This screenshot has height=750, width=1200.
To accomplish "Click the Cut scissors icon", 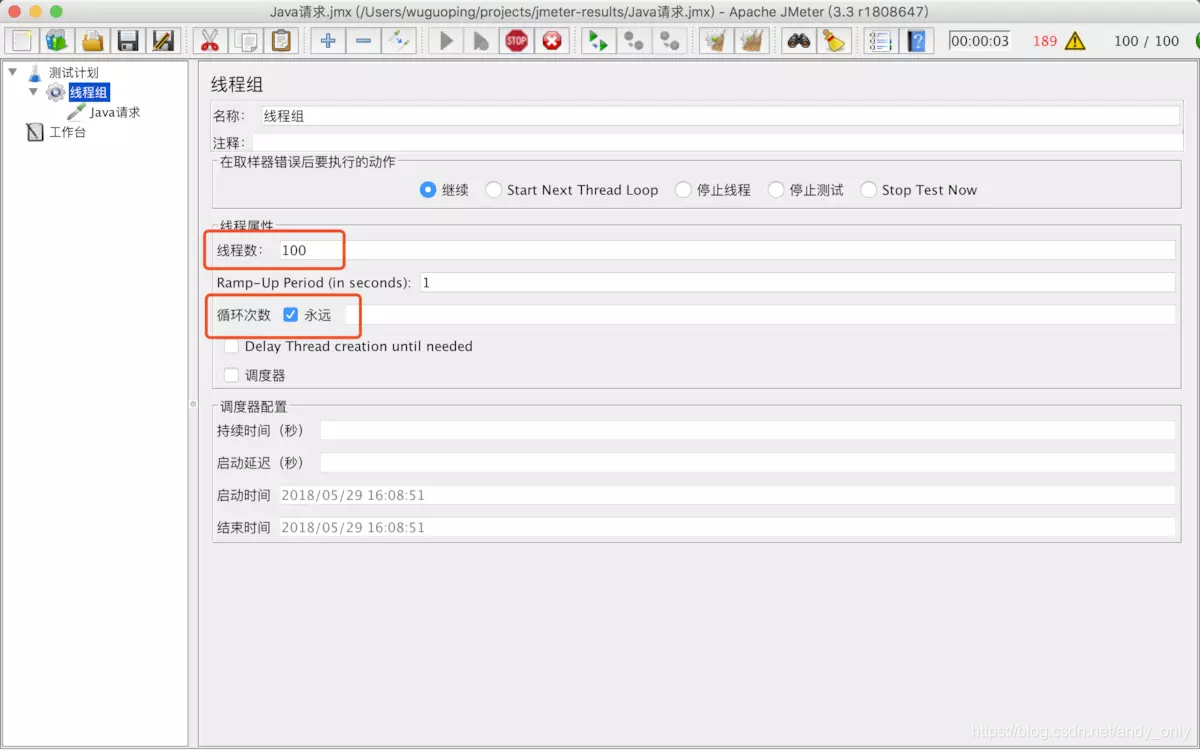I will (x=209, y=41).
